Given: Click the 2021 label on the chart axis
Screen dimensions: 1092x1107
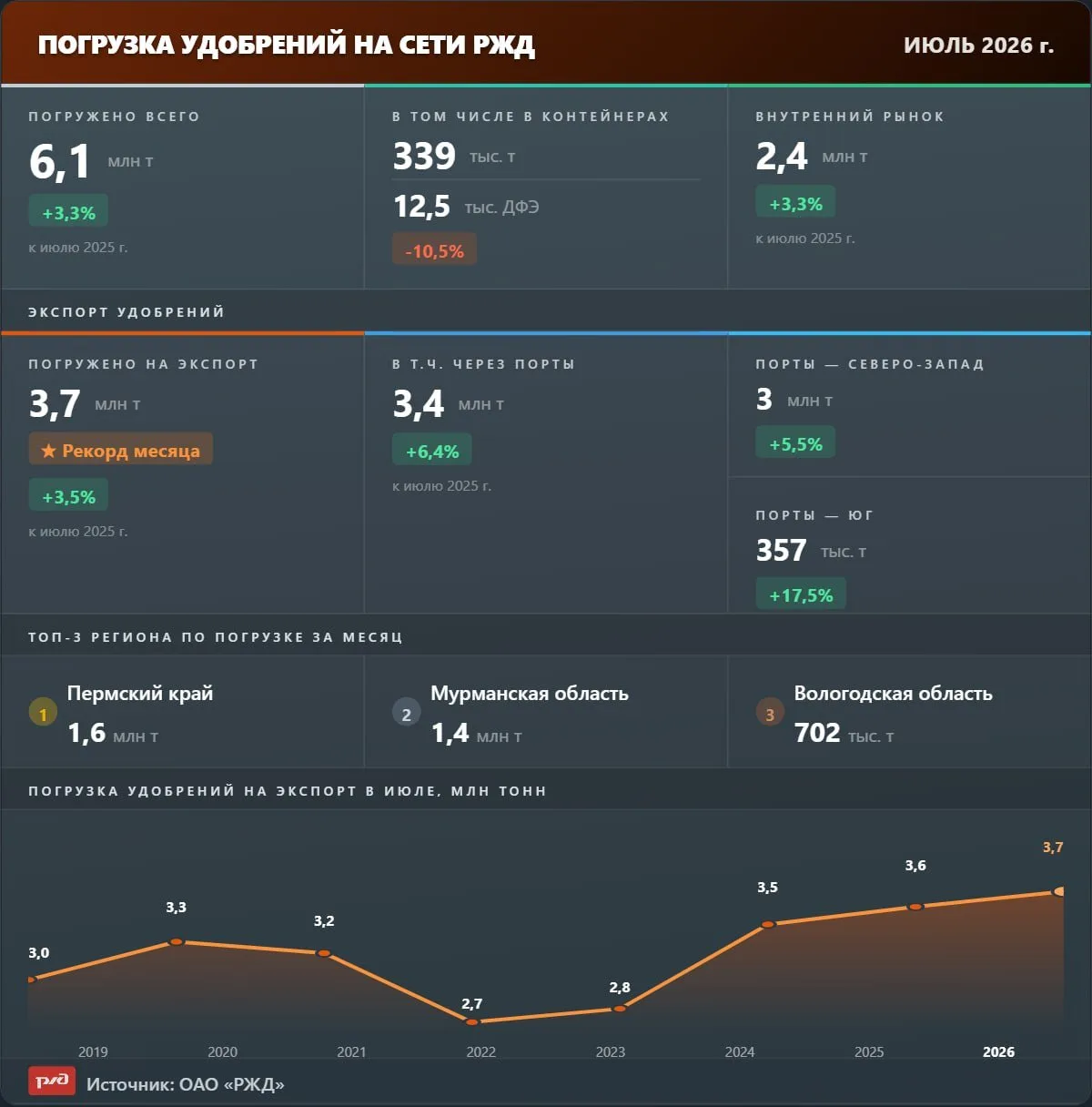Looking at the screenshot, I should [x=351, y=1051].
